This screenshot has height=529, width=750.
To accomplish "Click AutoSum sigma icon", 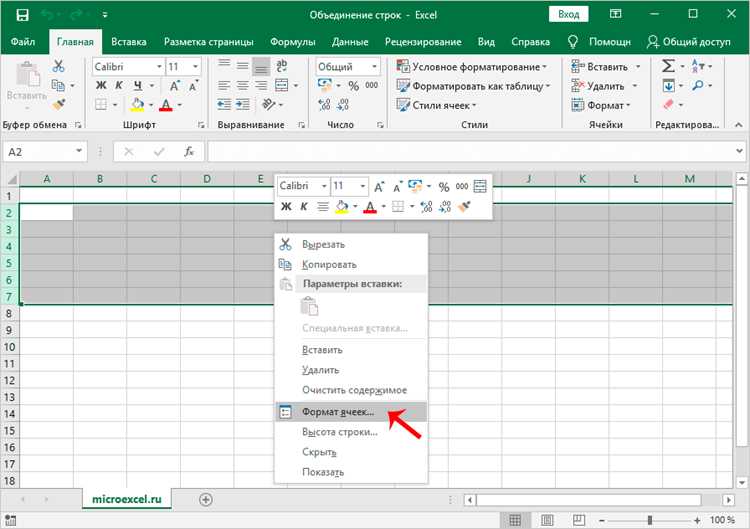I will tap(668, 66).
